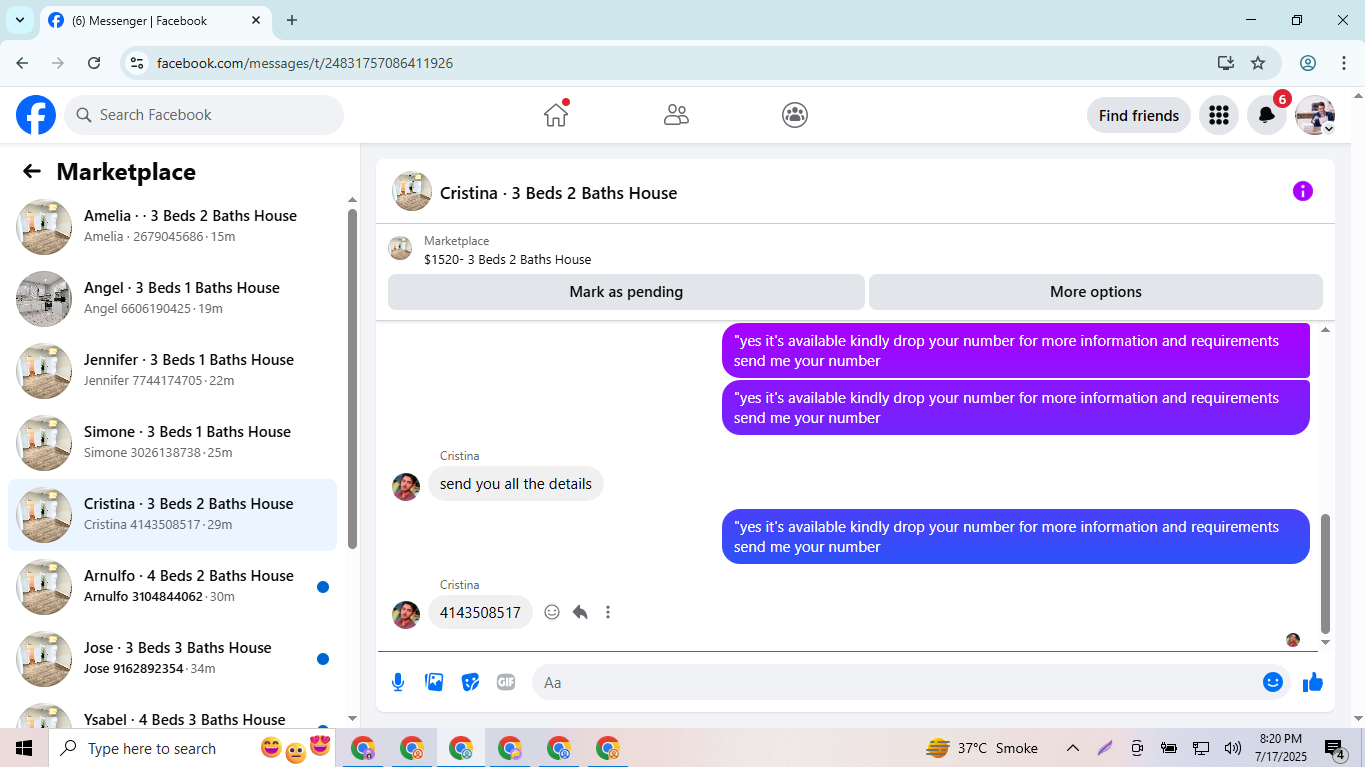Screen dimensions: 1365x767
Task: Open the account profile picture menu
Action: click(x=1315, y=115)
